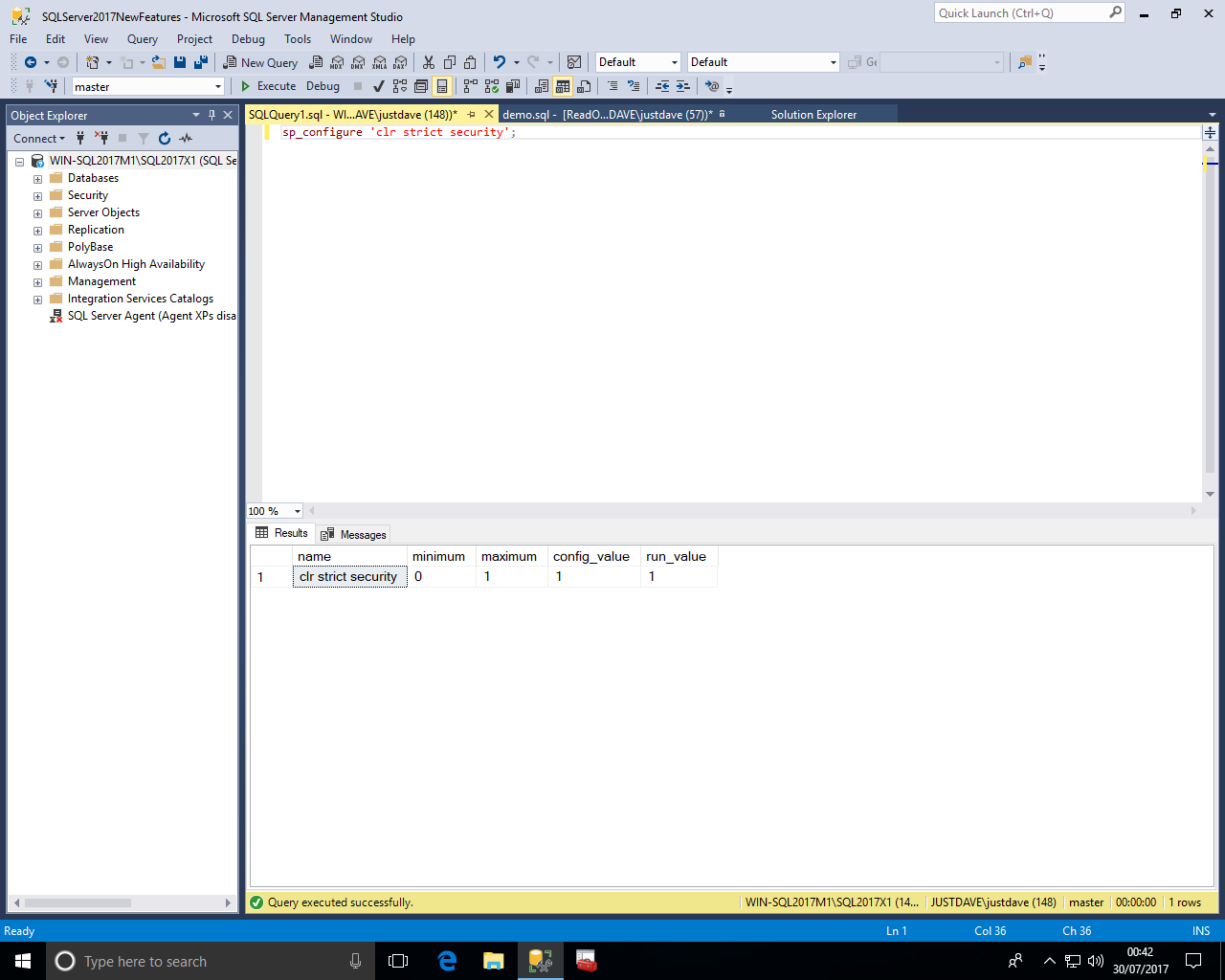Image resolution: width=1225 pixels, height=980 pixels.
Task: Switch to the Messages tab
Action: point(354,534)
